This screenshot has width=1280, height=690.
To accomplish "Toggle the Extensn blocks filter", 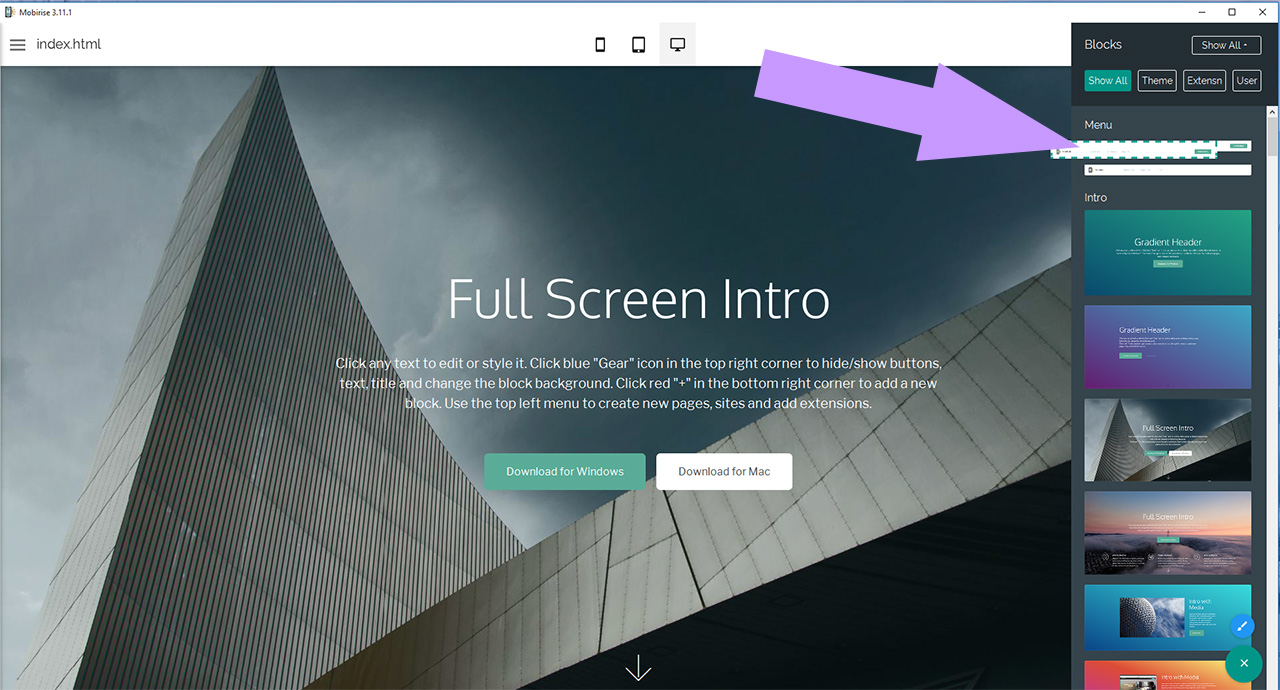I will coord(1204,80).
